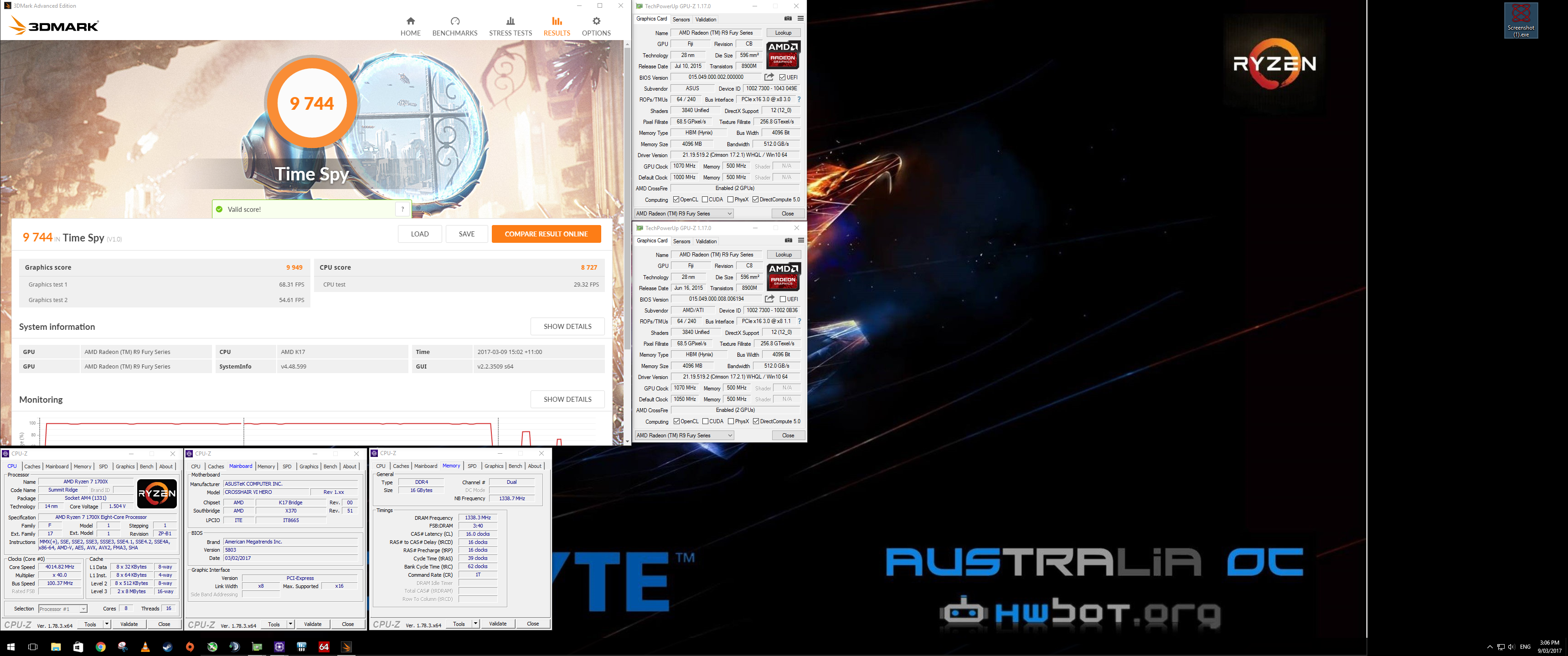Toggle PhysX checkbox in top GPU-Z
The image size is (1568, 656).
click(x=730, y=200)
